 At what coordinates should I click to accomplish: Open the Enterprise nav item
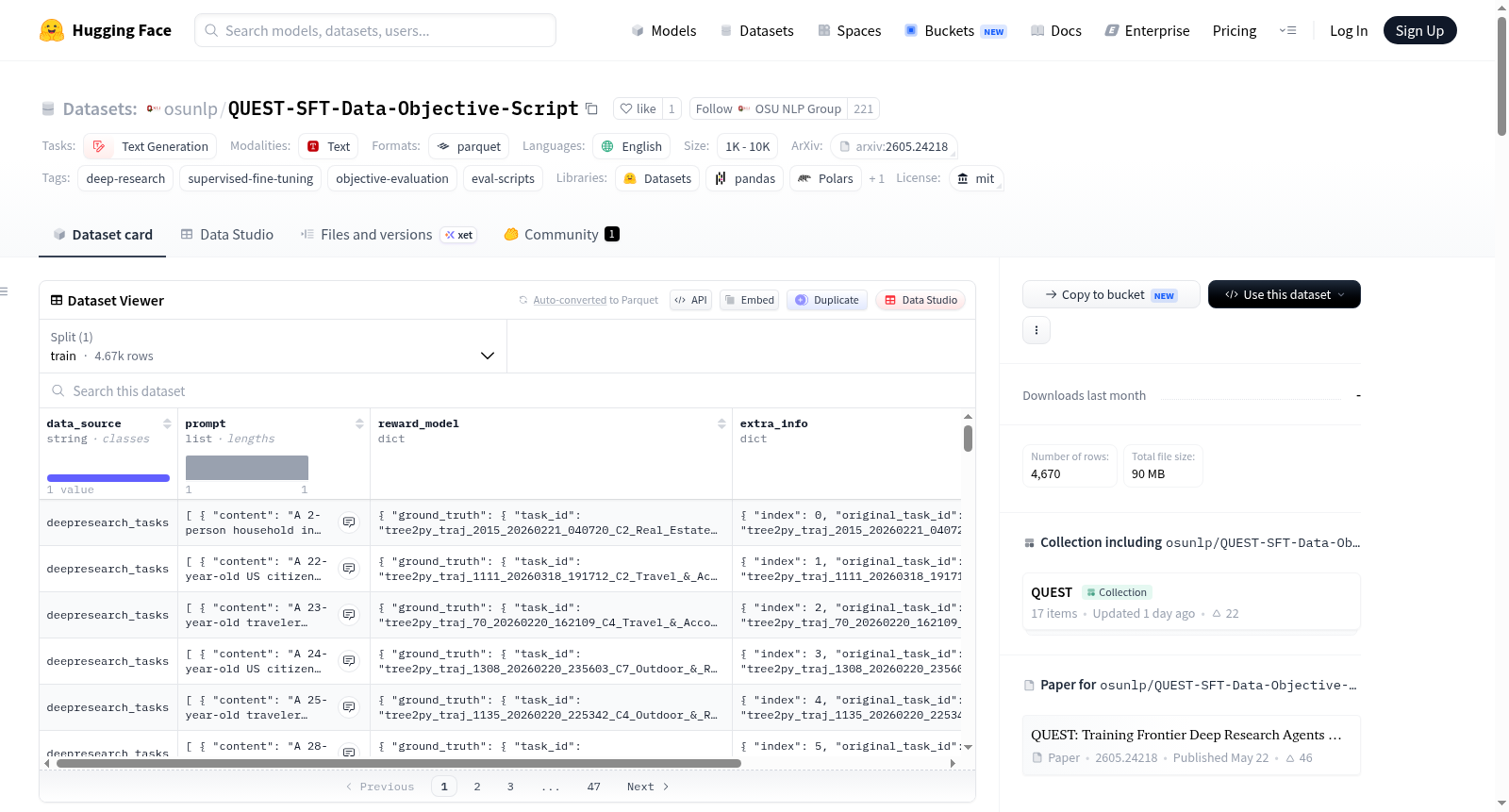point(1147,30)
